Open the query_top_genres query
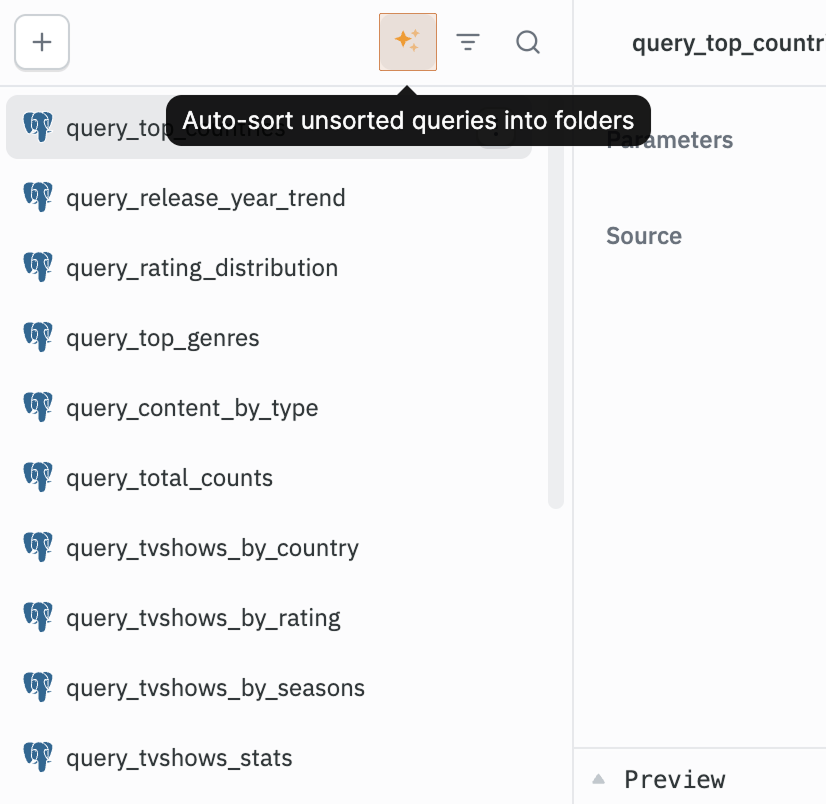Viewport: 826px width, 804px height. pyautogui.click(x=269, y=338)
